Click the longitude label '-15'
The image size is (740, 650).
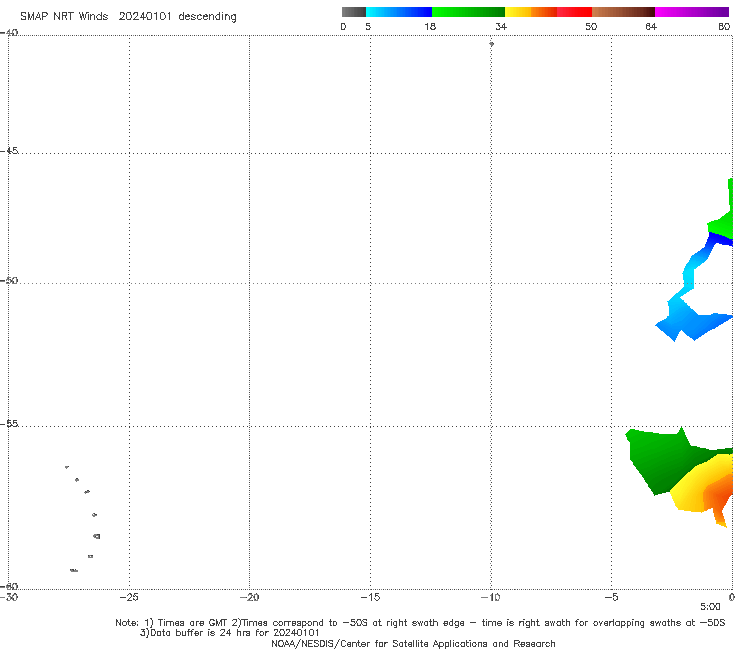(x=370, y=597)
